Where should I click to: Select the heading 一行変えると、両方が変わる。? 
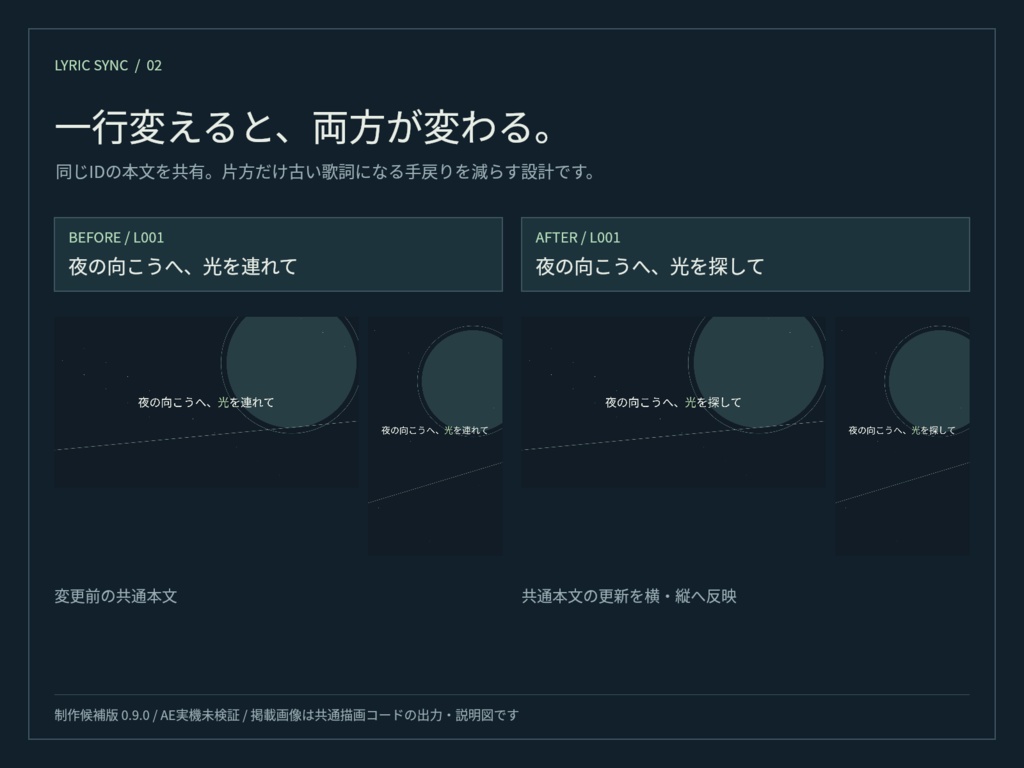(304, 127)
